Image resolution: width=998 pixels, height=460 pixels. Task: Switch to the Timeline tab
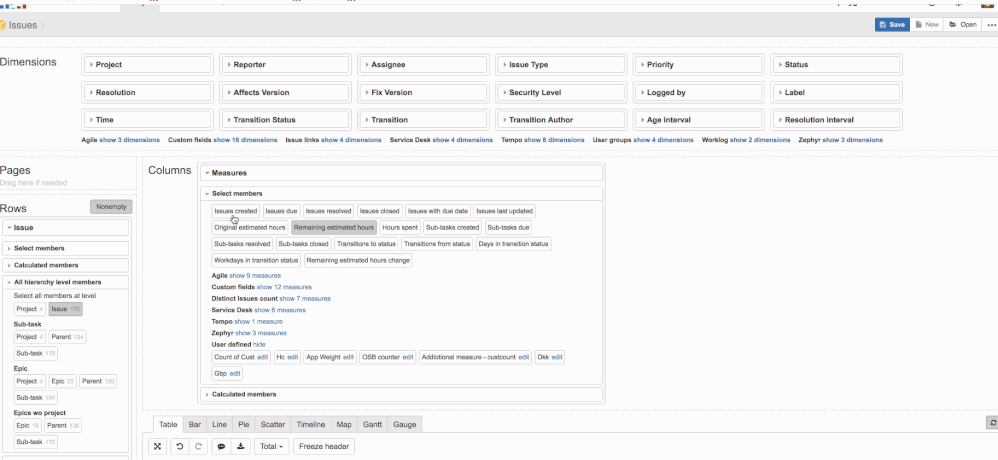(x=311, y=424)
